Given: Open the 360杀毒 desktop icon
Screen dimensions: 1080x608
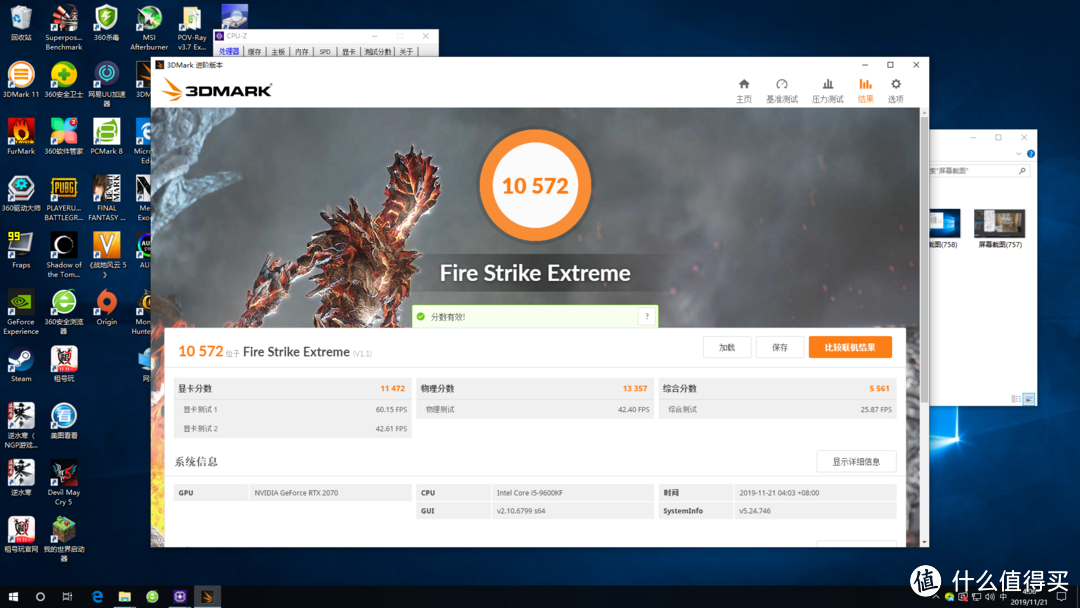Looking at the screenshot, I should [106, 23].
